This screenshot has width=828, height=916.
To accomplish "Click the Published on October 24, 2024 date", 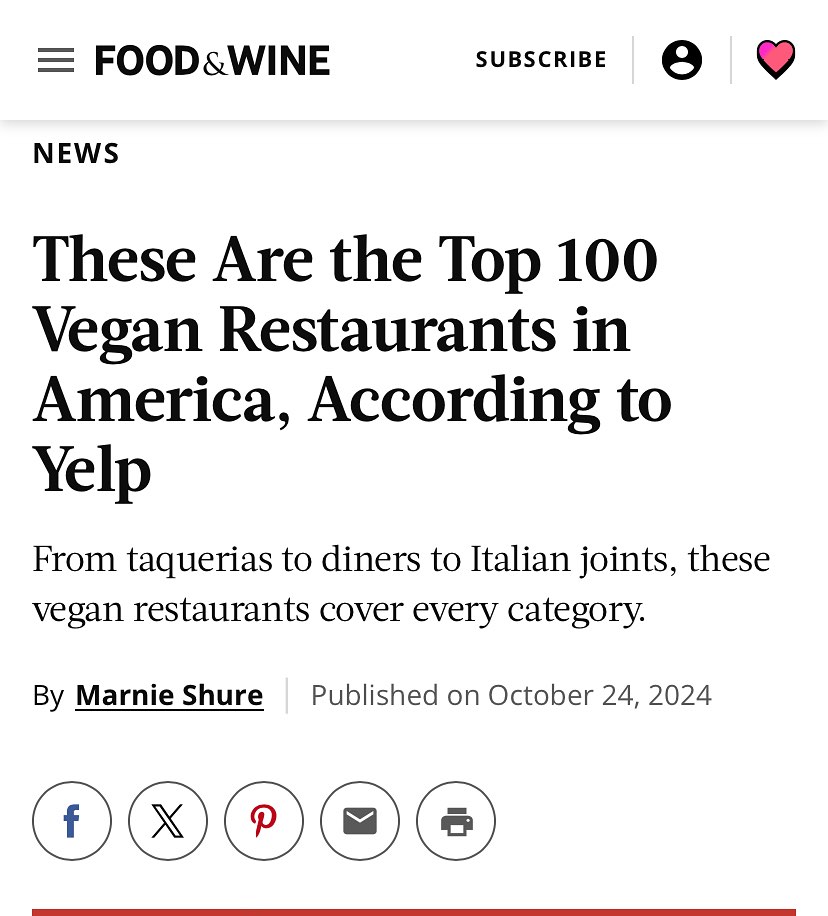I will (511, 695).
